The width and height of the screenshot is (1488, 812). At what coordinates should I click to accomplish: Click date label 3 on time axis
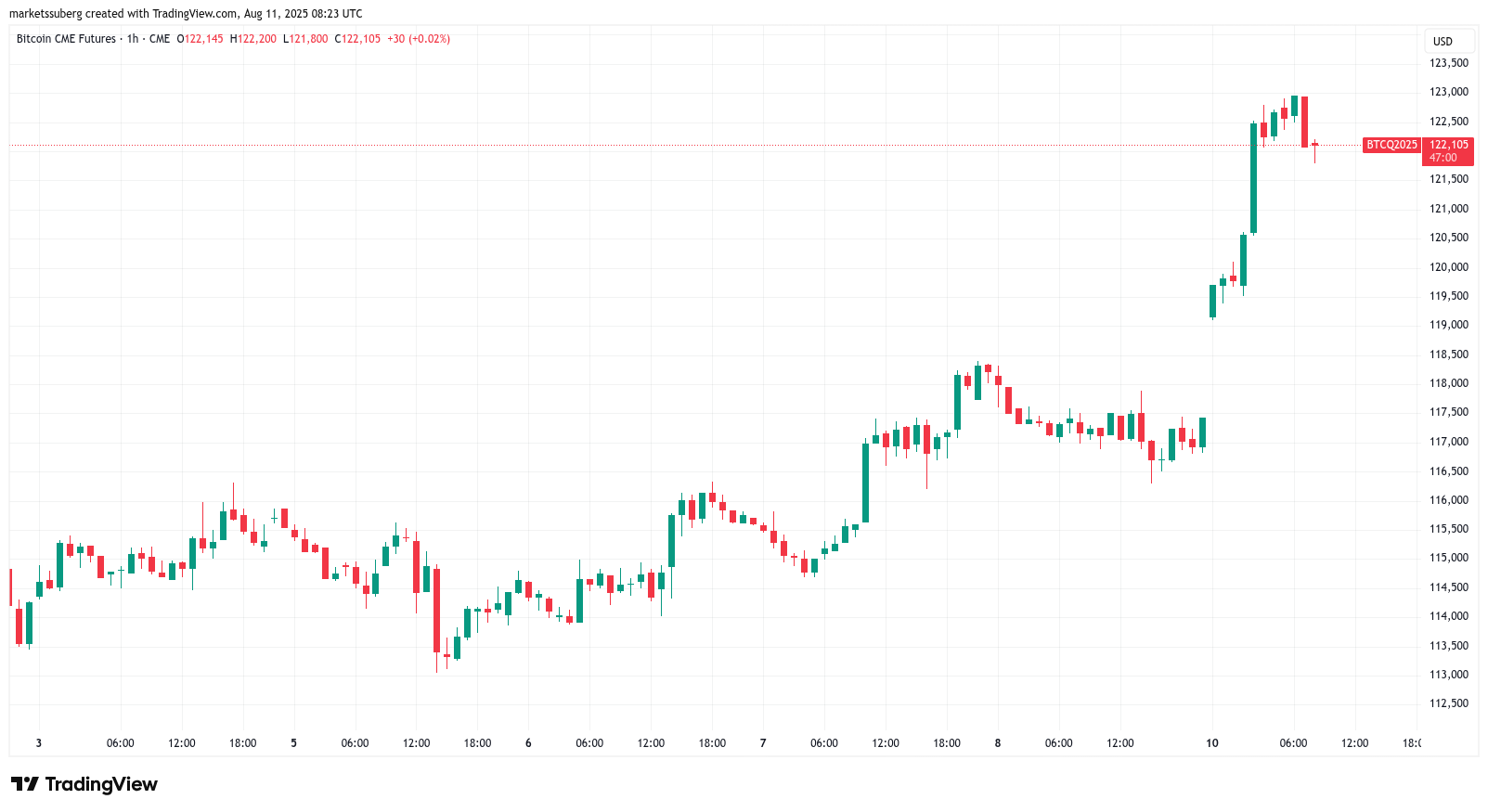click(x=39, y=743)
